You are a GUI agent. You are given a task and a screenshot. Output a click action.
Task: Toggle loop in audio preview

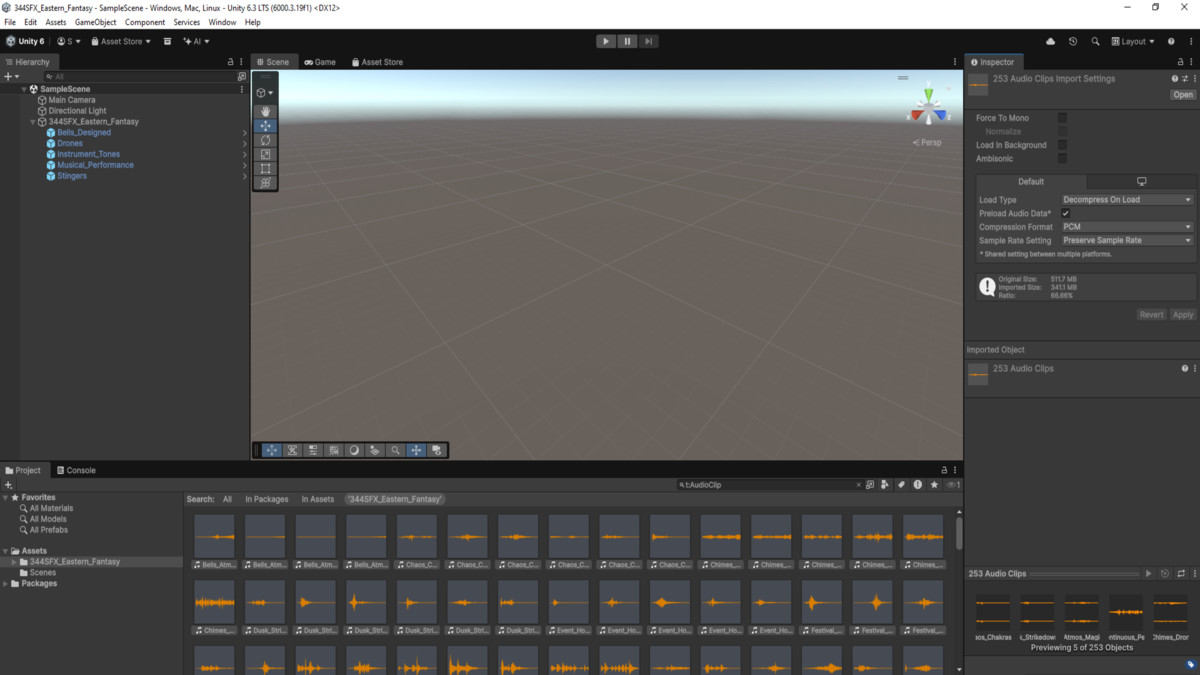(x=1181, y=574)
